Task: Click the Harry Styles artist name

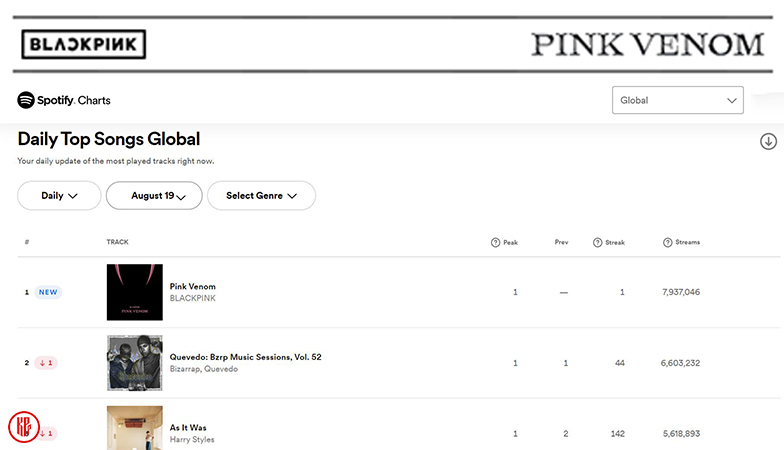Action: tap(192, 439)
